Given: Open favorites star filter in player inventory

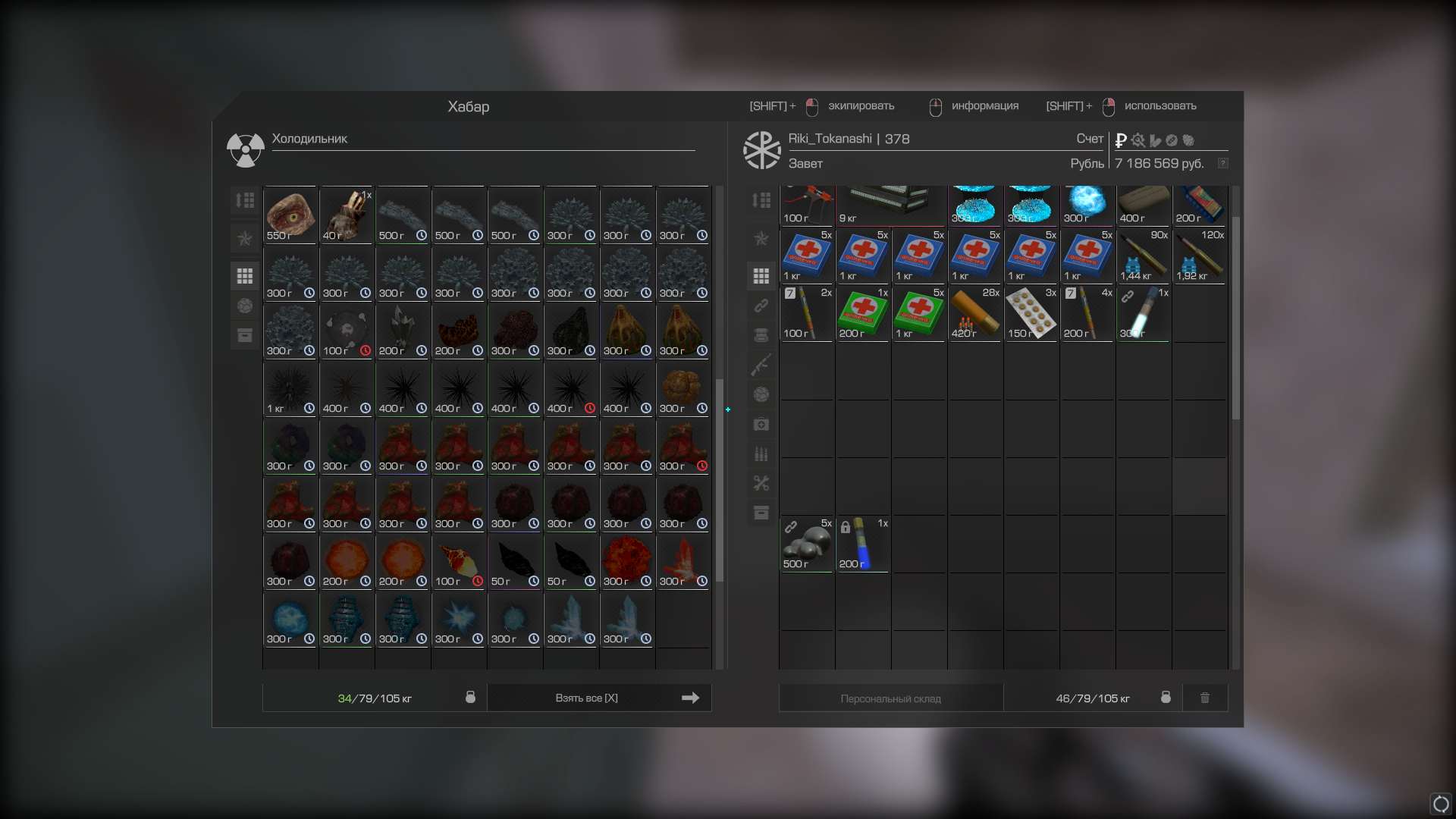Looking at the screenshot, I should [761, 239].
